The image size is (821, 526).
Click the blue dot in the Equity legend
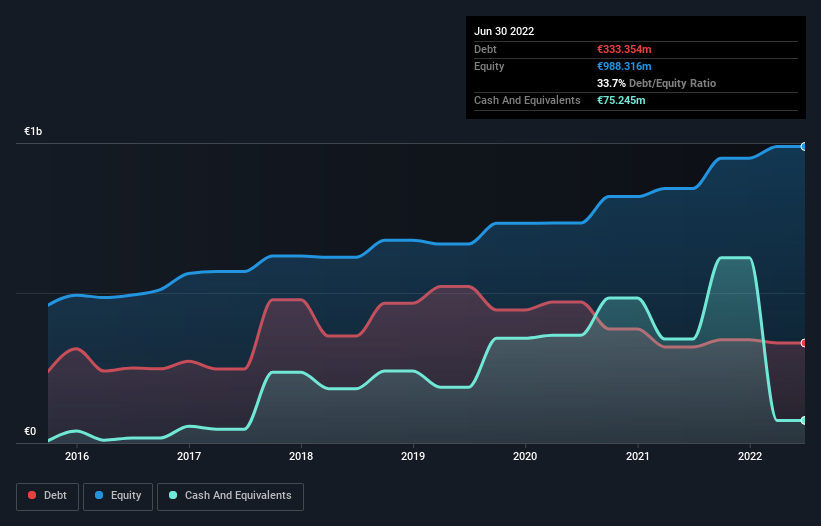[99, 495]
